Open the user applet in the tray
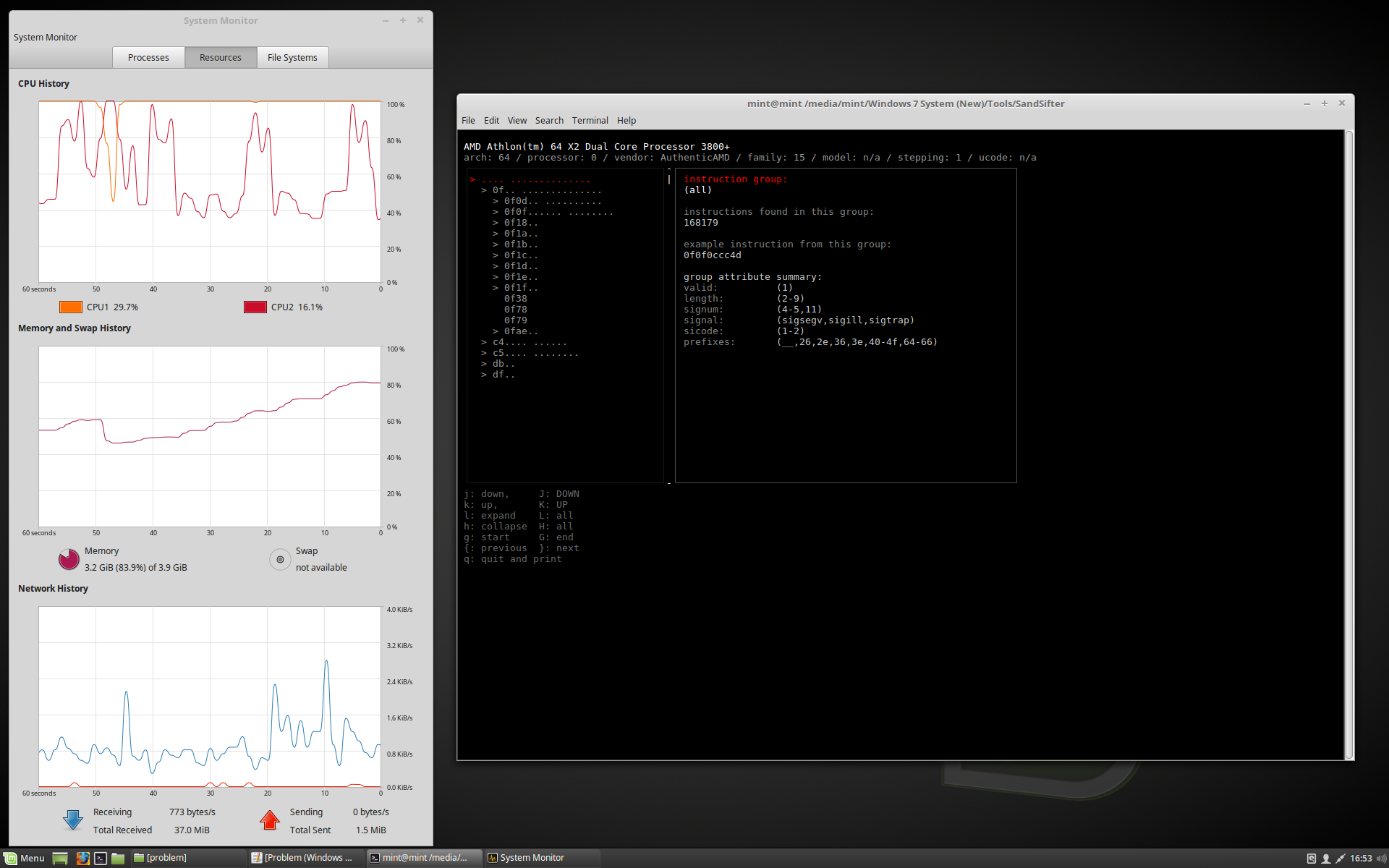 click(1326, 858)
